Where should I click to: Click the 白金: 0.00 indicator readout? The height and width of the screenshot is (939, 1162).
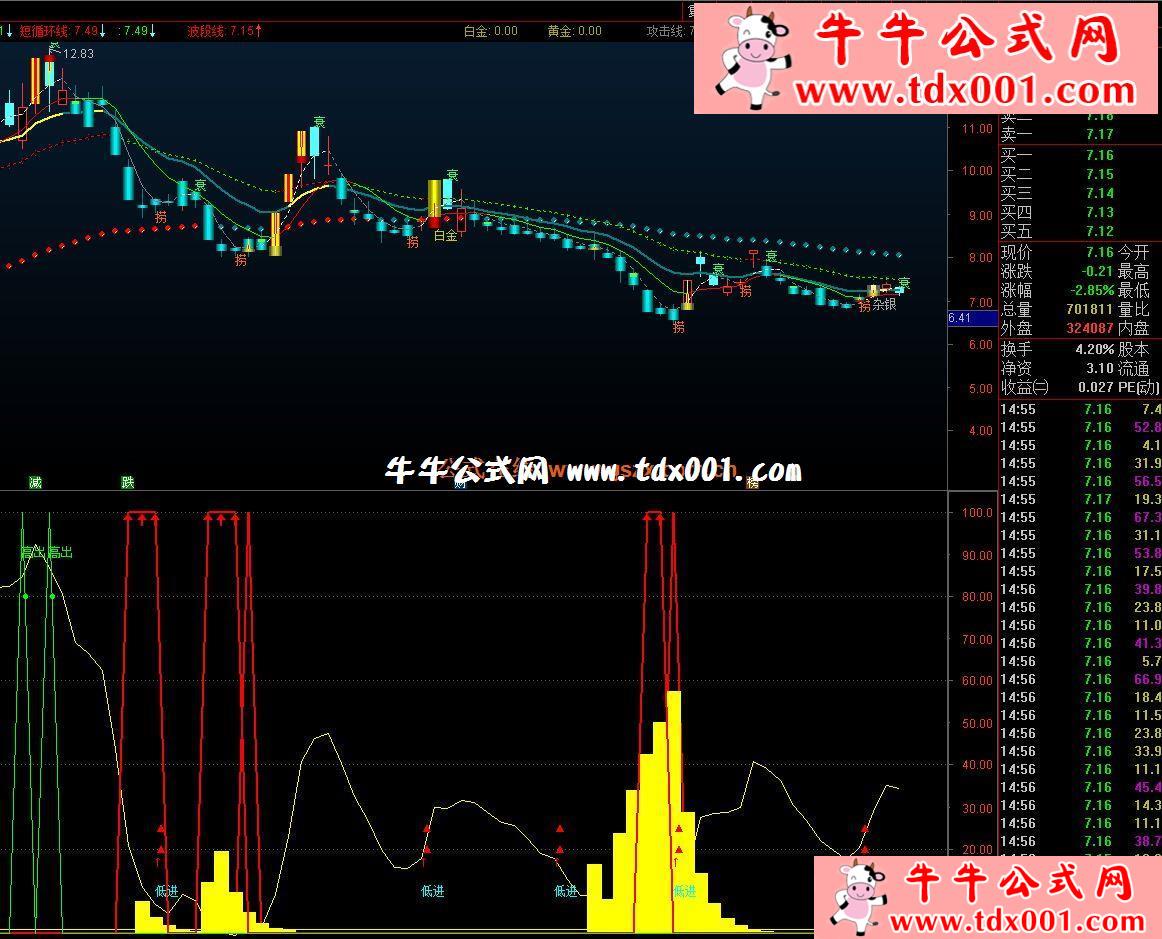(490, 31)
